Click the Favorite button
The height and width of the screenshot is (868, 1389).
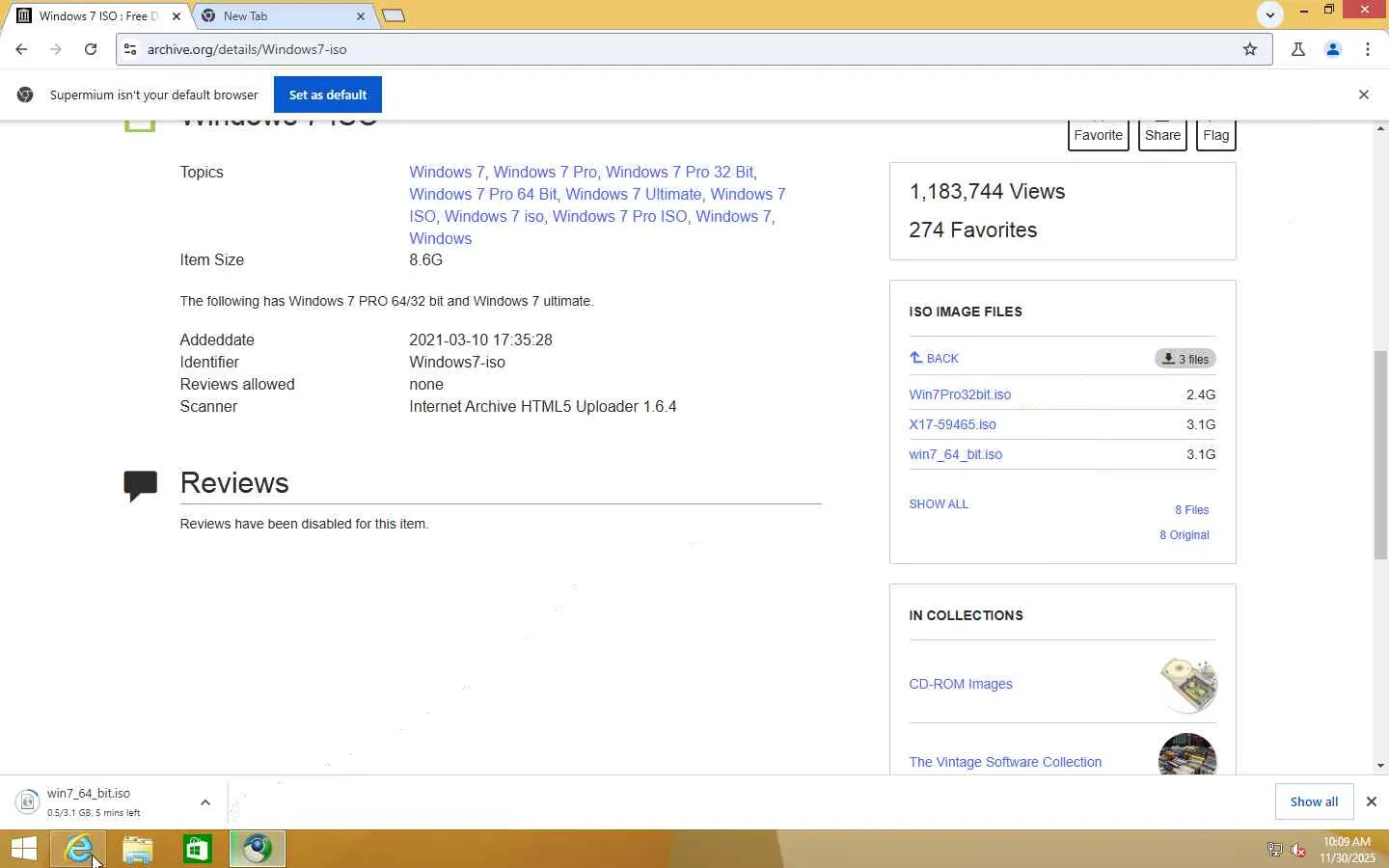click(x=1099, y=134)
